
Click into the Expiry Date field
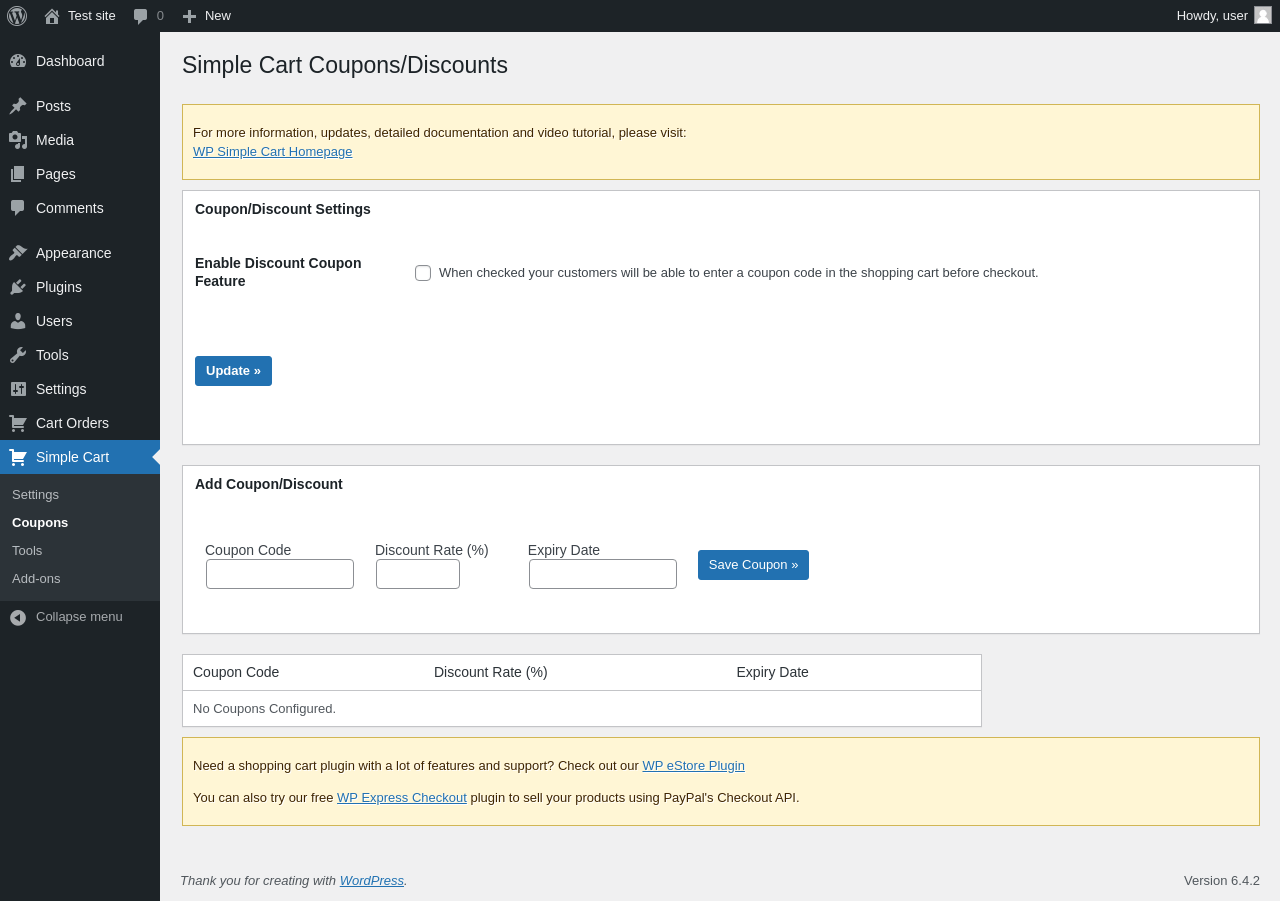click(x=603, y=574)
